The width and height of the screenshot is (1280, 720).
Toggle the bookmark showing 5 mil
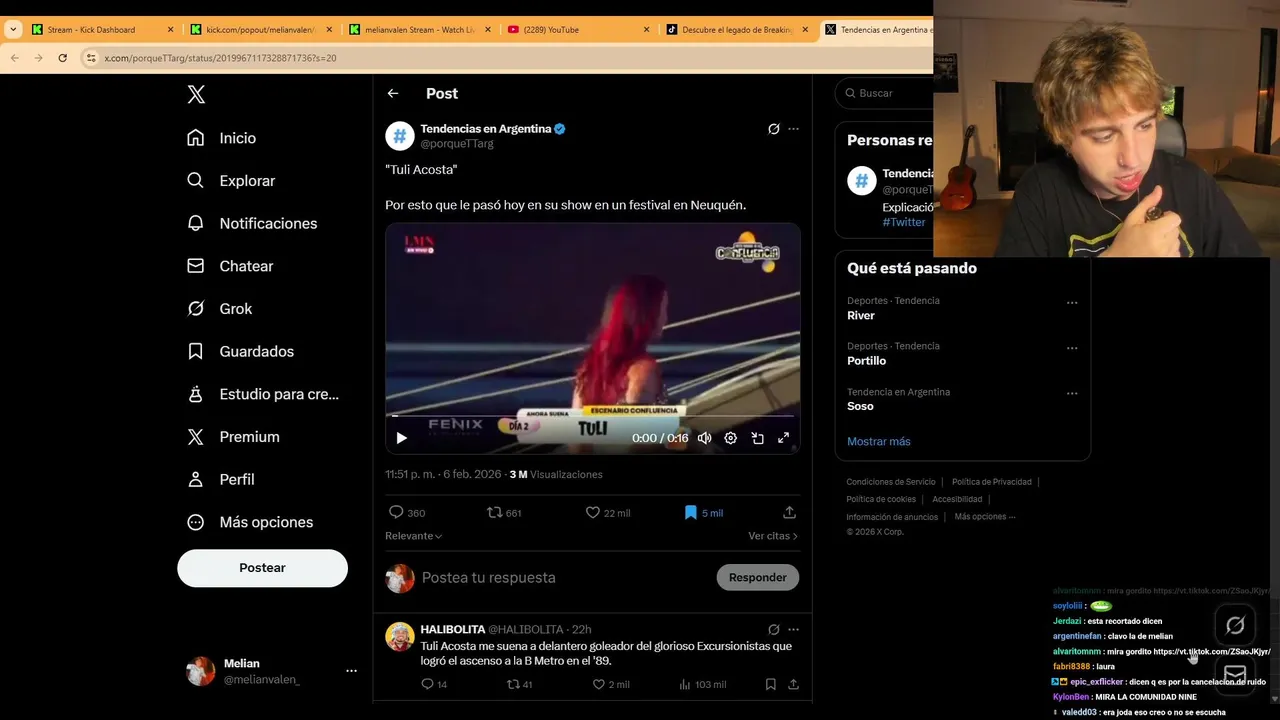(703, 512)
